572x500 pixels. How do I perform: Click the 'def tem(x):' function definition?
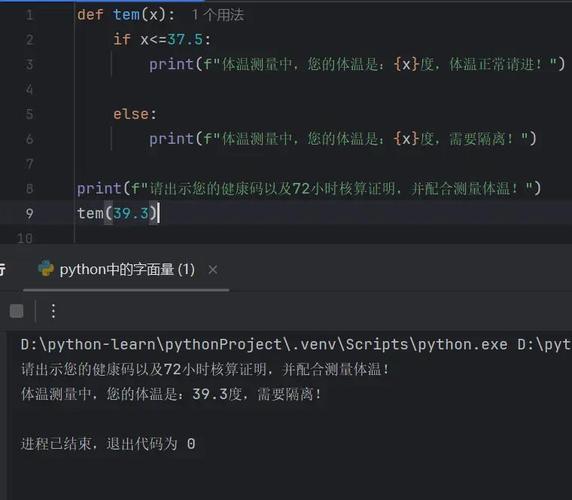pyautogui.click(x=126, y=15)
